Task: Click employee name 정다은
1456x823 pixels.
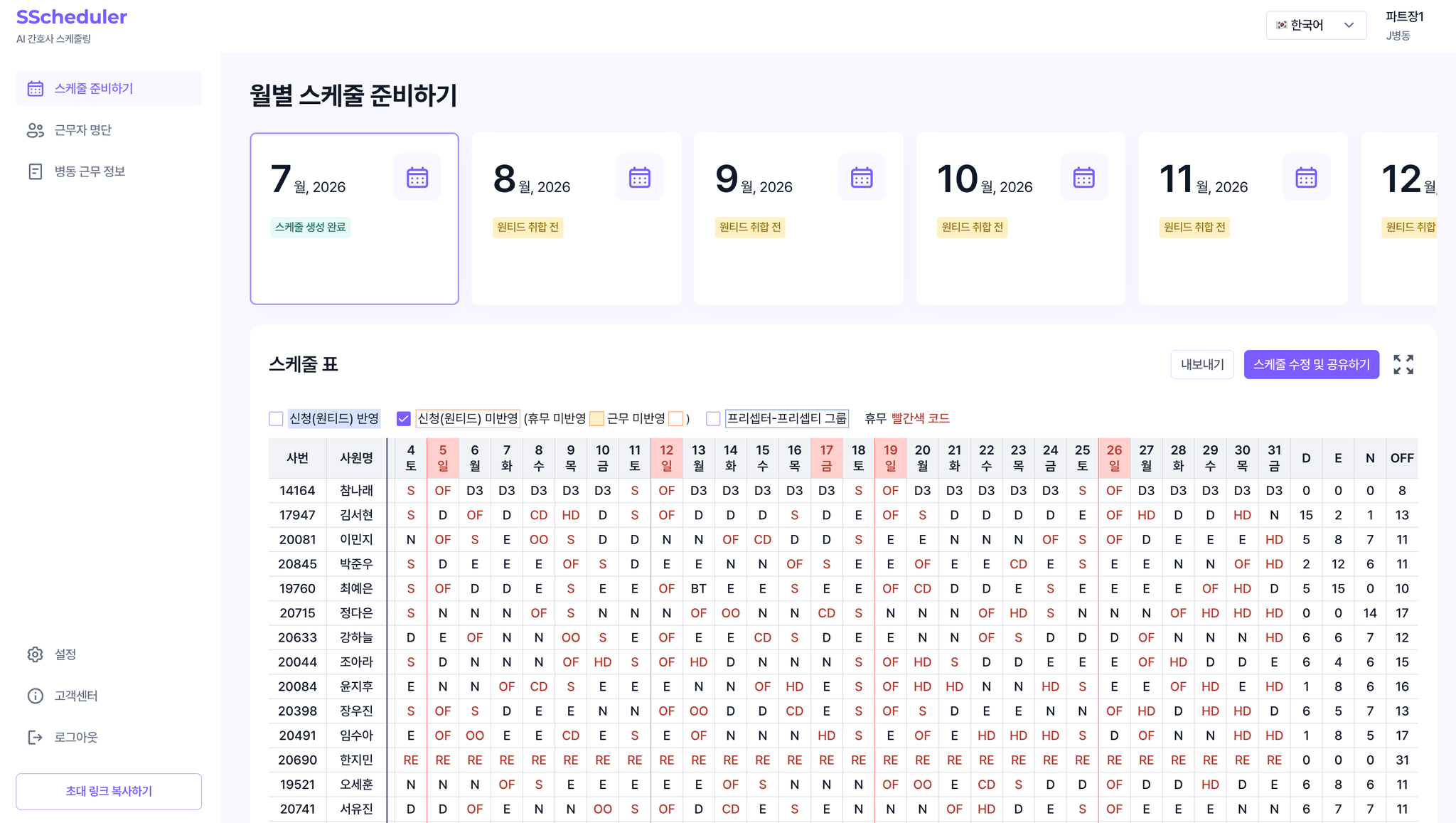Action: (x=356, y=613)
